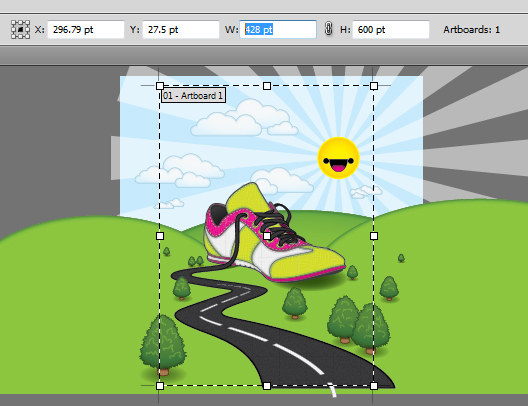Click the artboard's bottom-right corner handle
528x406 pixels.
pyautogui.click(x=374, y=386)
